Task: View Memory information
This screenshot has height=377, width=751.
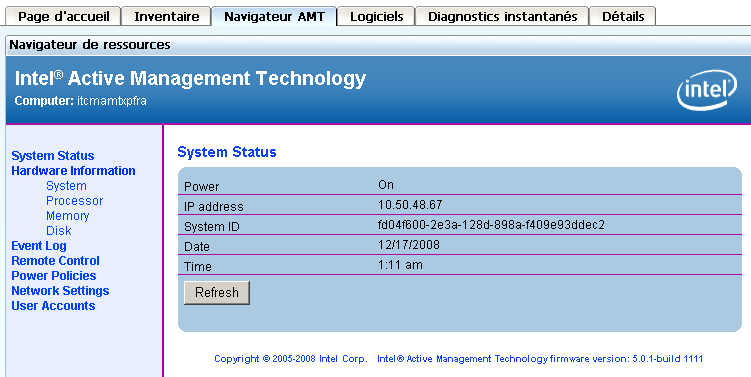Action: [x=68, y=216]
